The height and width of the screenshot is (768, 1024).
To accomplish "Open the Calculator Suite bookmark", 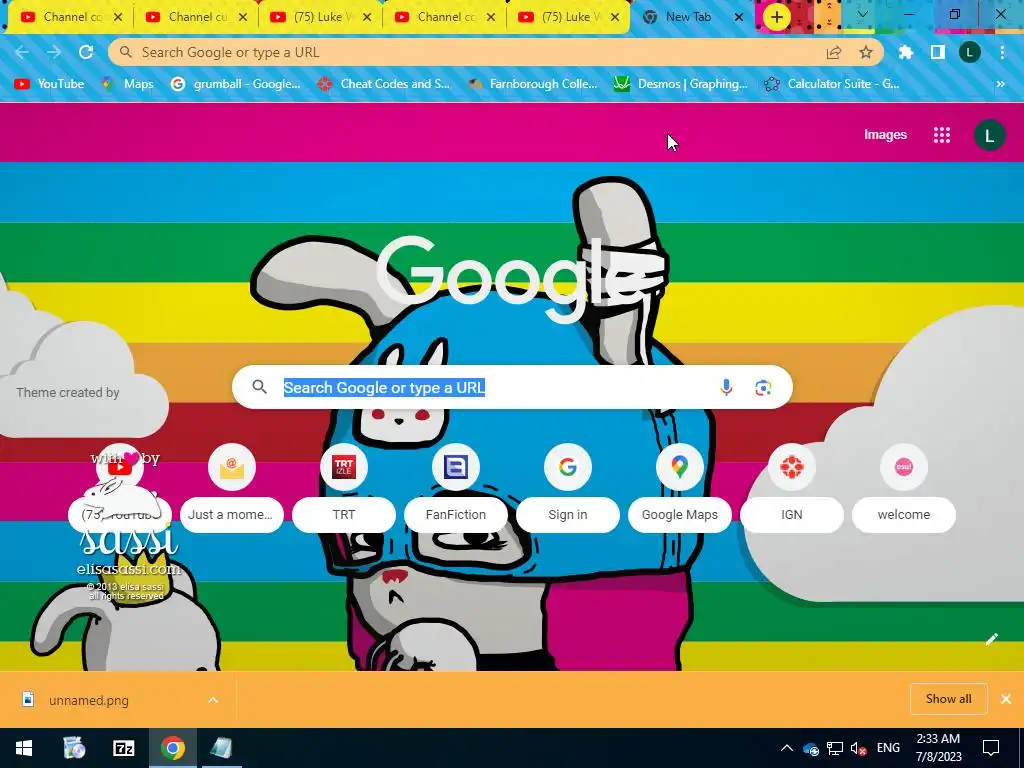I will 832,84.
